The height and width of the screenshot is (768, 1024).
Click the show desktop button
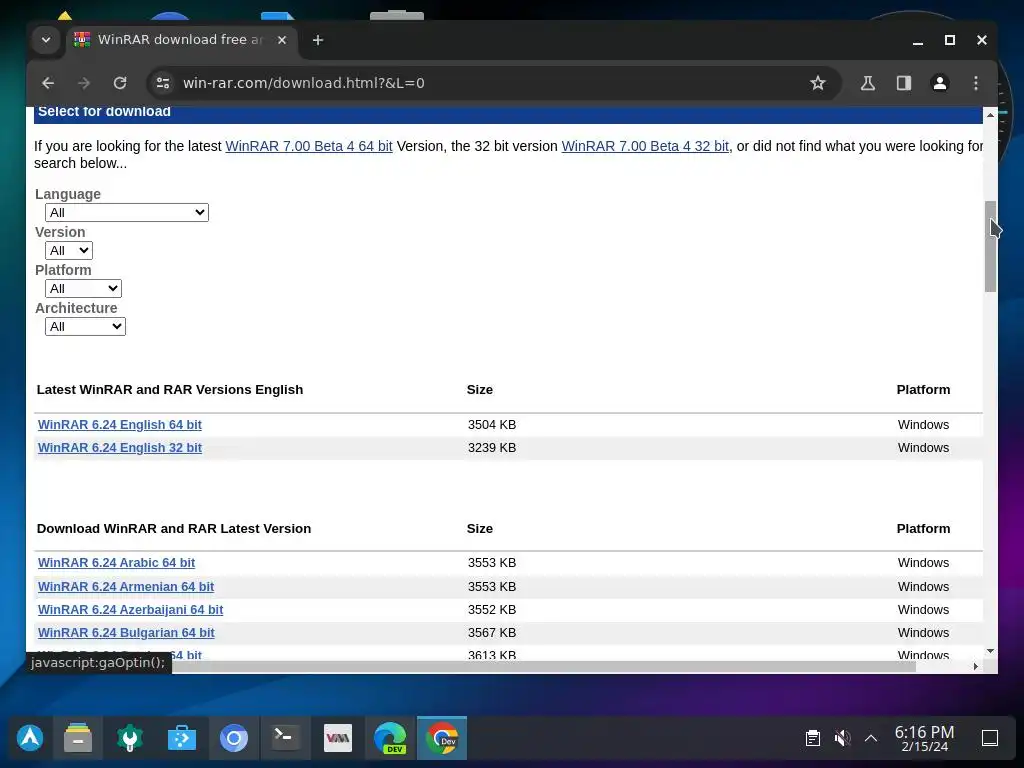990,738
